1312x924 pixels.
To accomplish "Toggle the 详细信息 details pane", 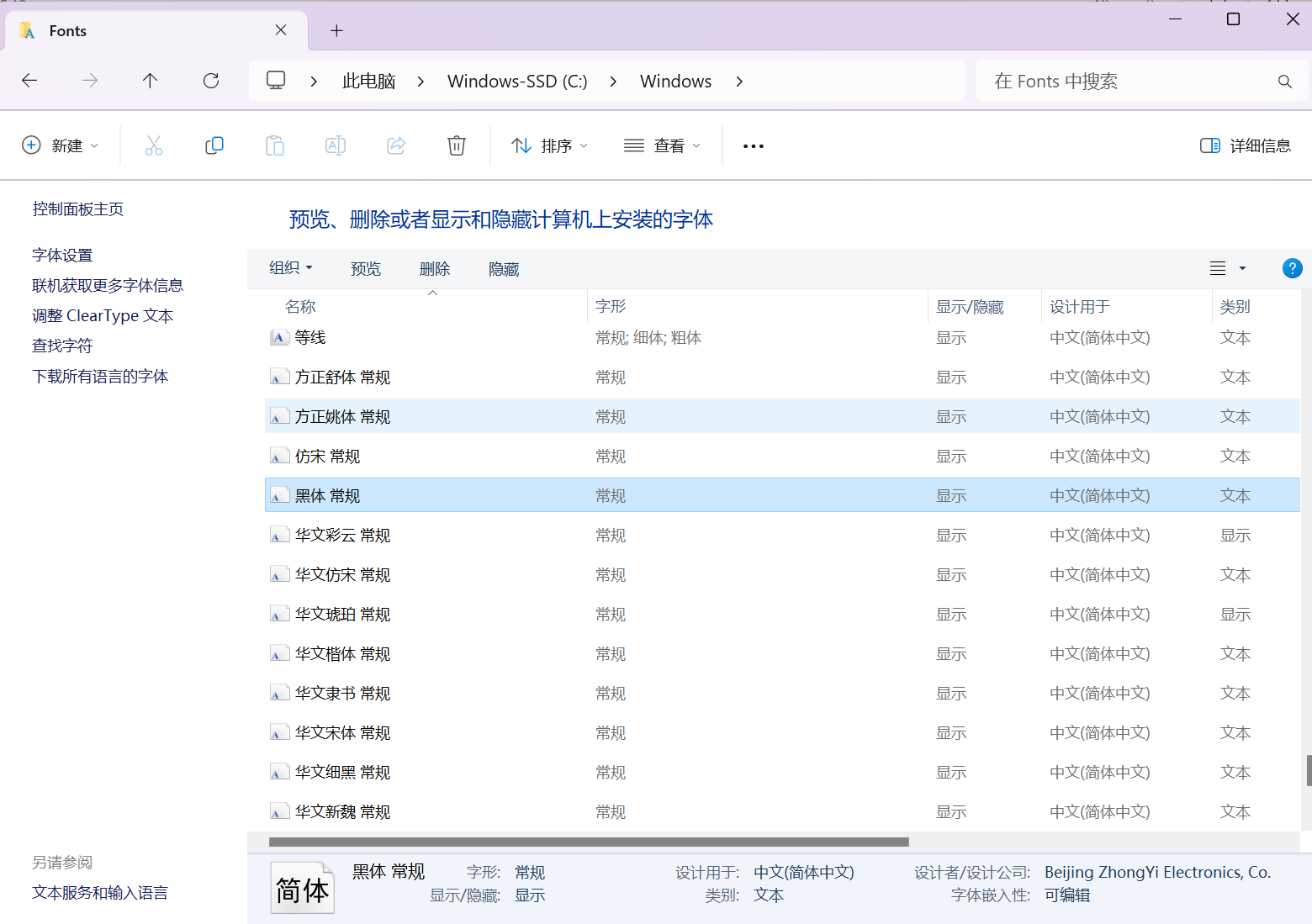I will point(1245,145).
